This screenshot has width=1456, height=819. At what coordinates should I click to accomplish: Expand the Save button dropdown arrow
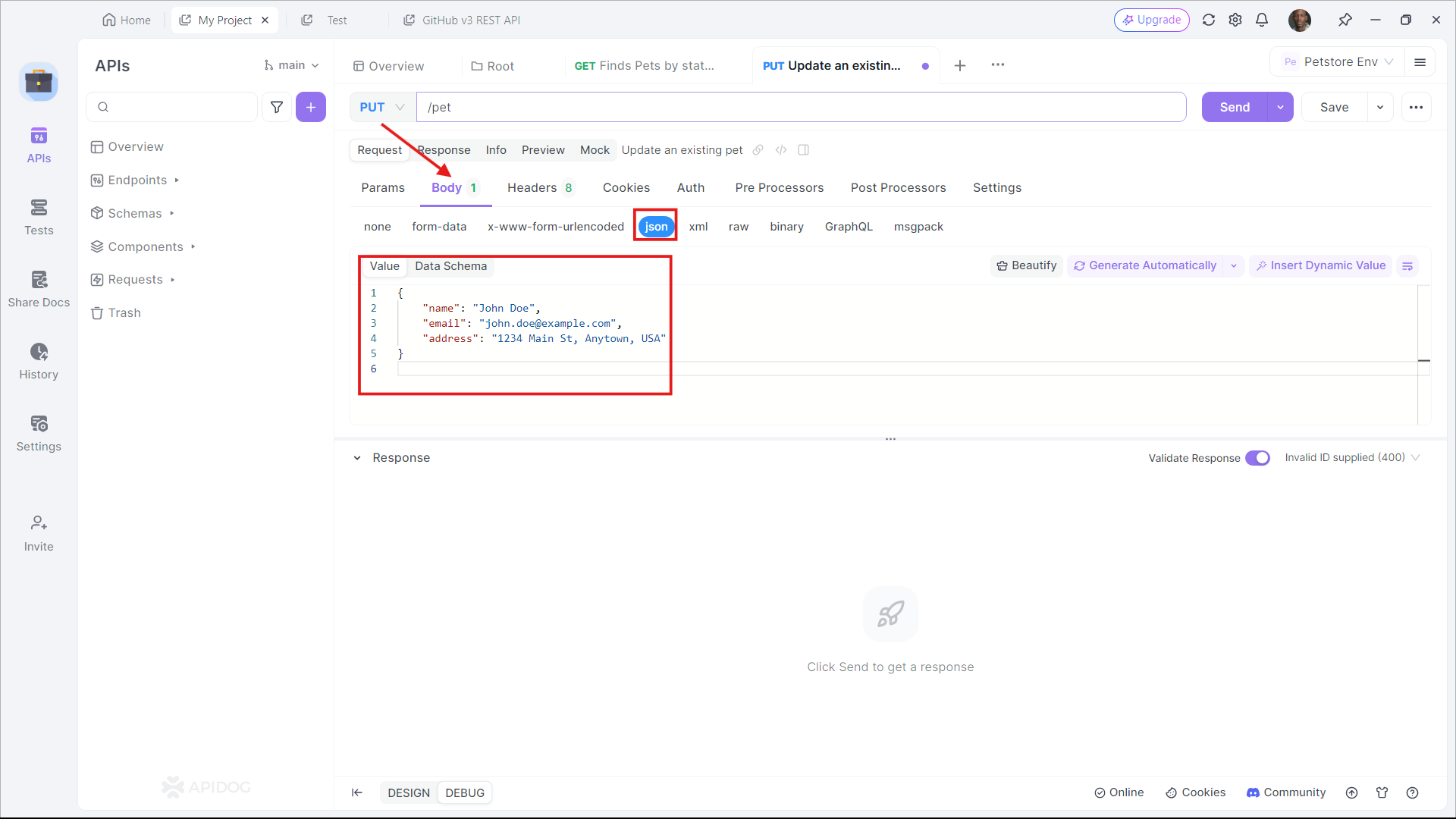[x=1380, y=107]
